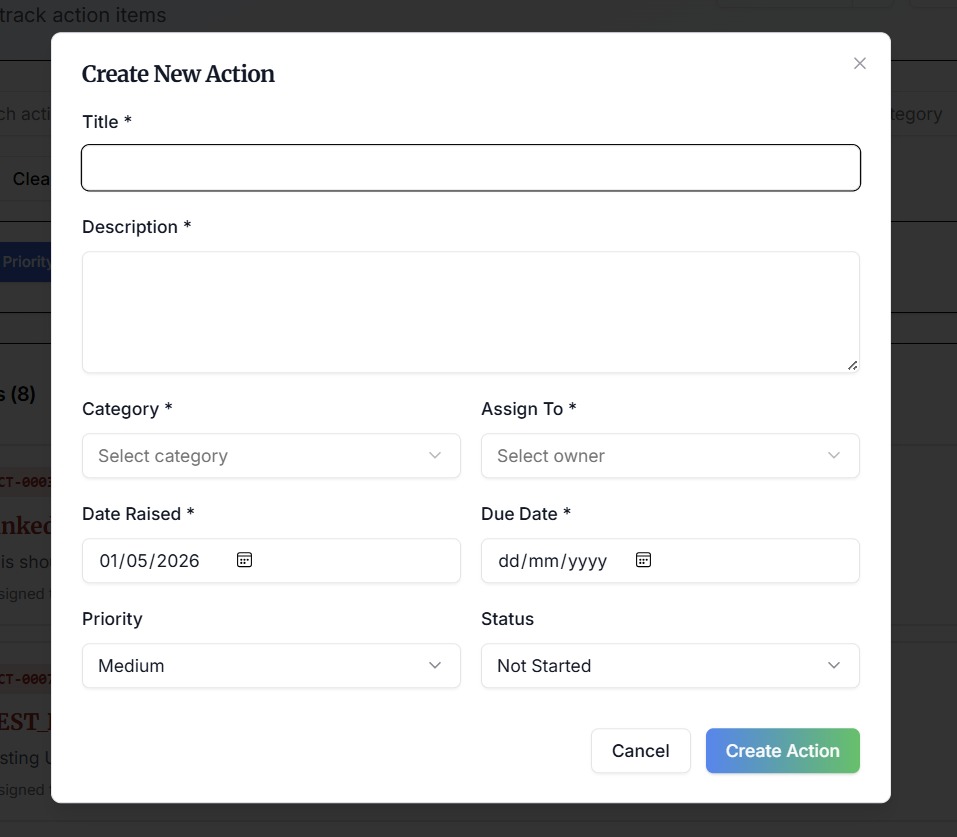Click the Description resize handle
957x837 pixels.
(x=852, y=366)
